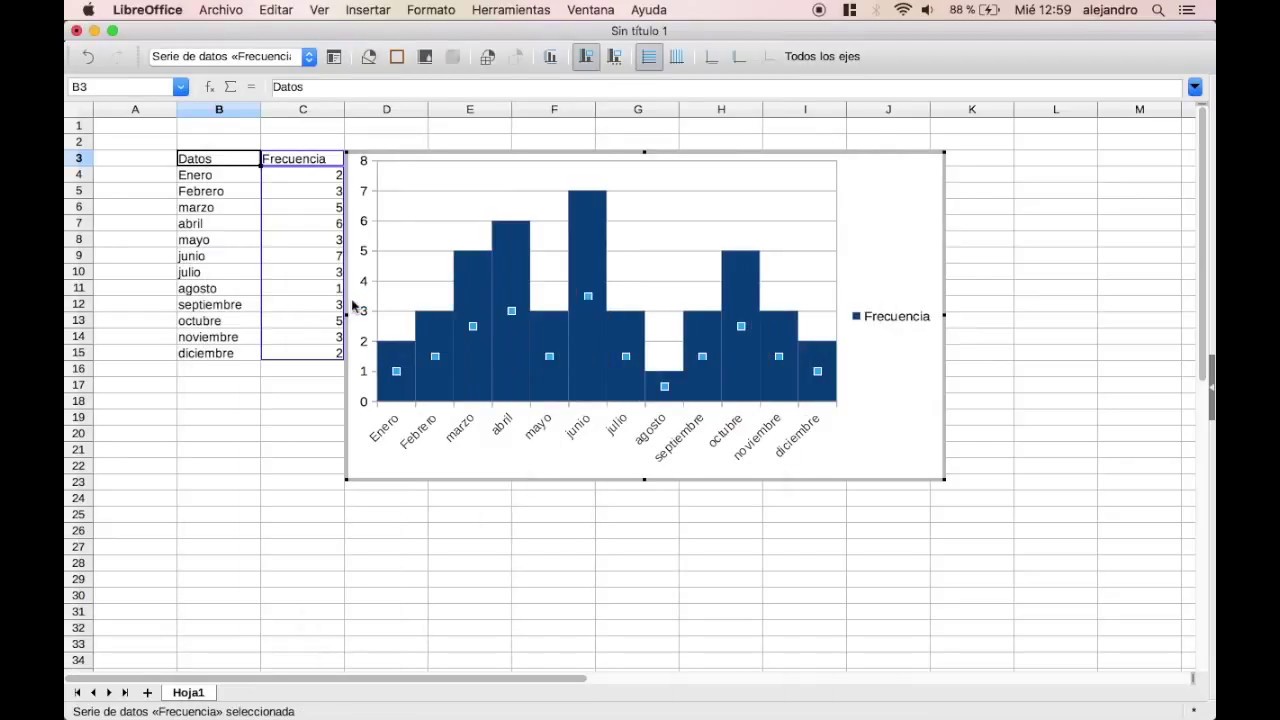
Task: Select row header 3
Action: pyautogui.click(x=79, y=158)
